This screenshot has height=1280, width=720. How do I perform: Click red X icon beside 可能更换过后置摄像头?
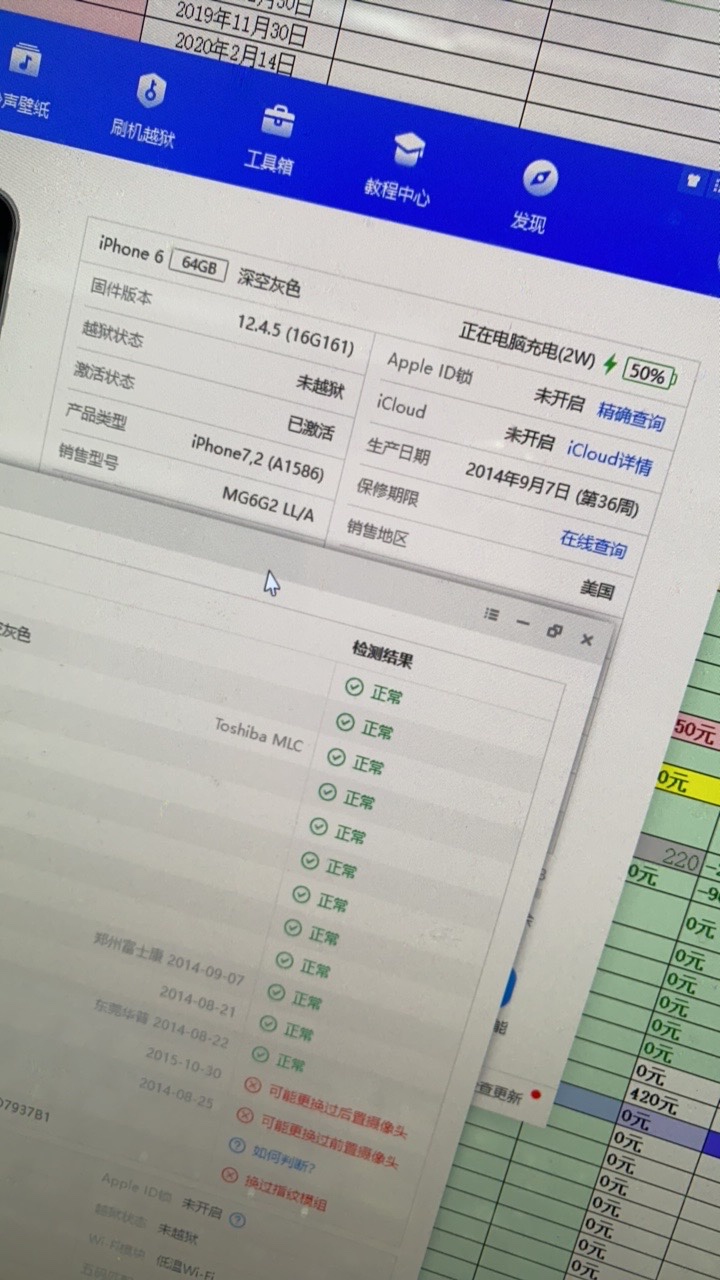coord(252,1085)
